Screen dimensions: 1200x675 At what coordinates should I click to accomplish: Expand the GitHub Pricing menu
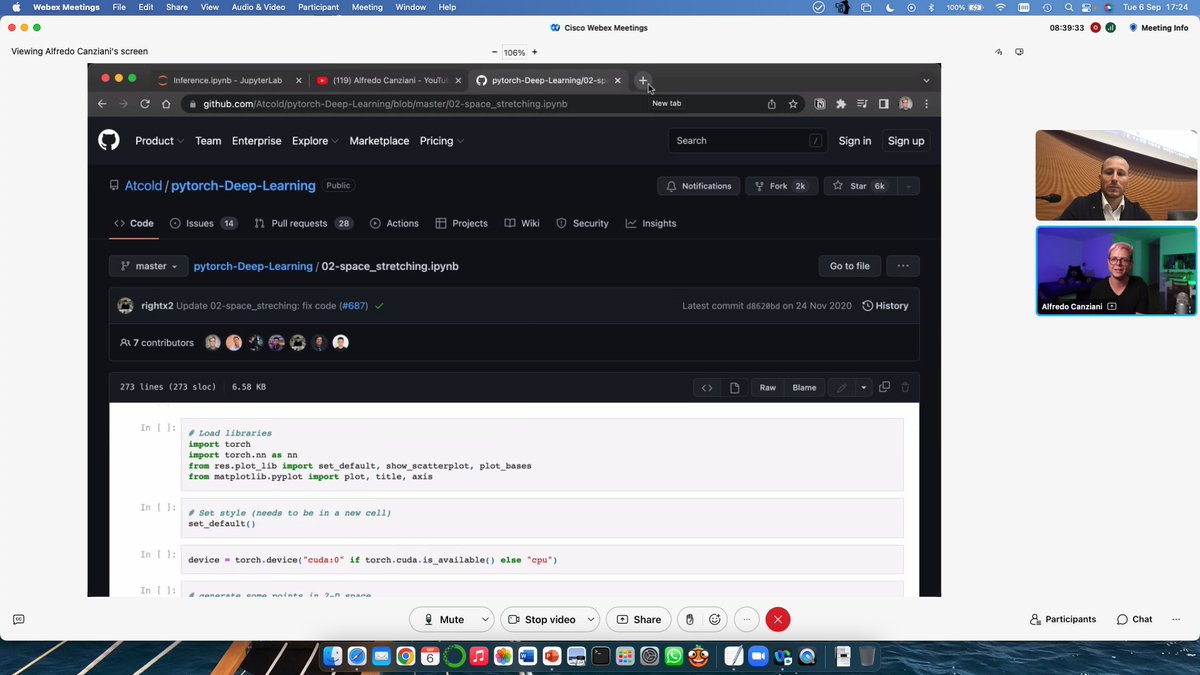(x=441, y=141)
